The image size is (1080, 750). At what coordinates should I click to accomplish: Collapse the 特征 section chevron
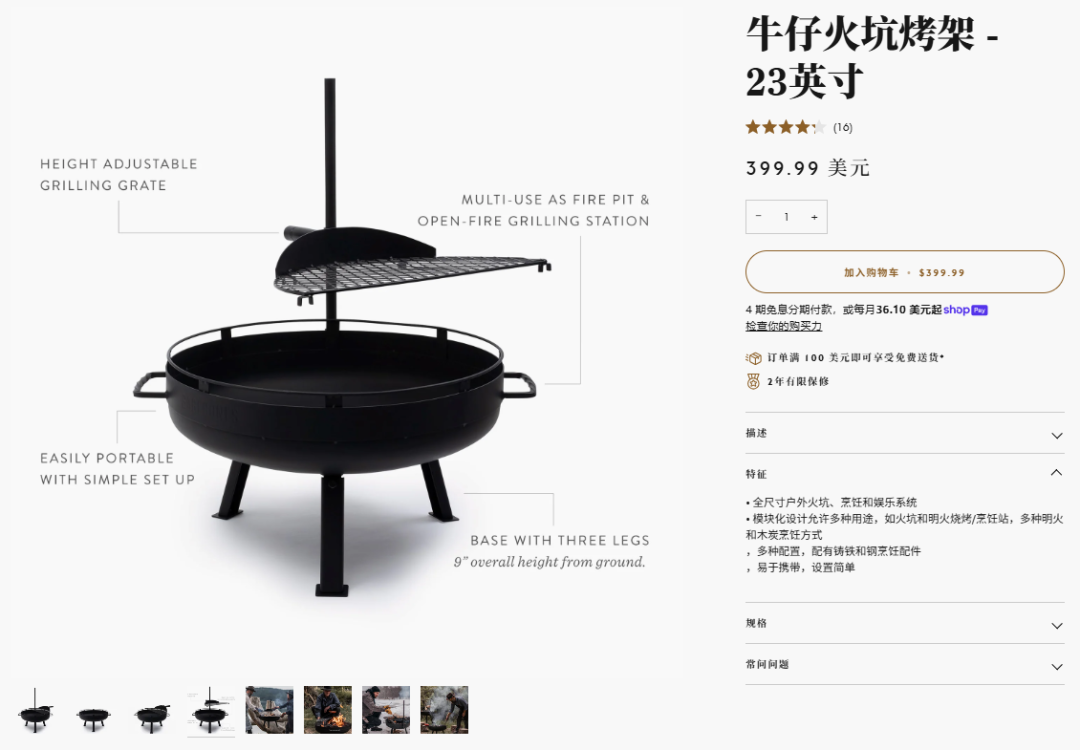click(x=1057, y=472)
